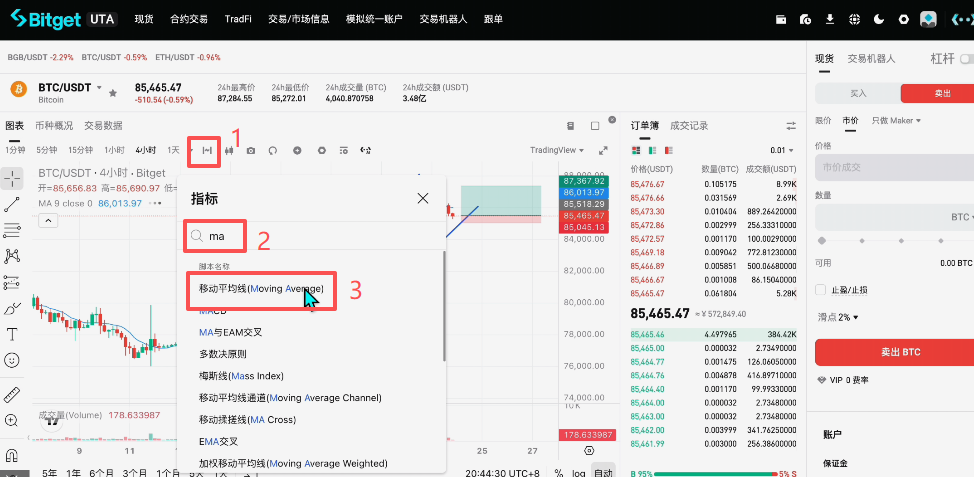Take a chart snapshot with camera icon
Image resolution: width=974 pixels, height=477 pixels.
(251, 150)
